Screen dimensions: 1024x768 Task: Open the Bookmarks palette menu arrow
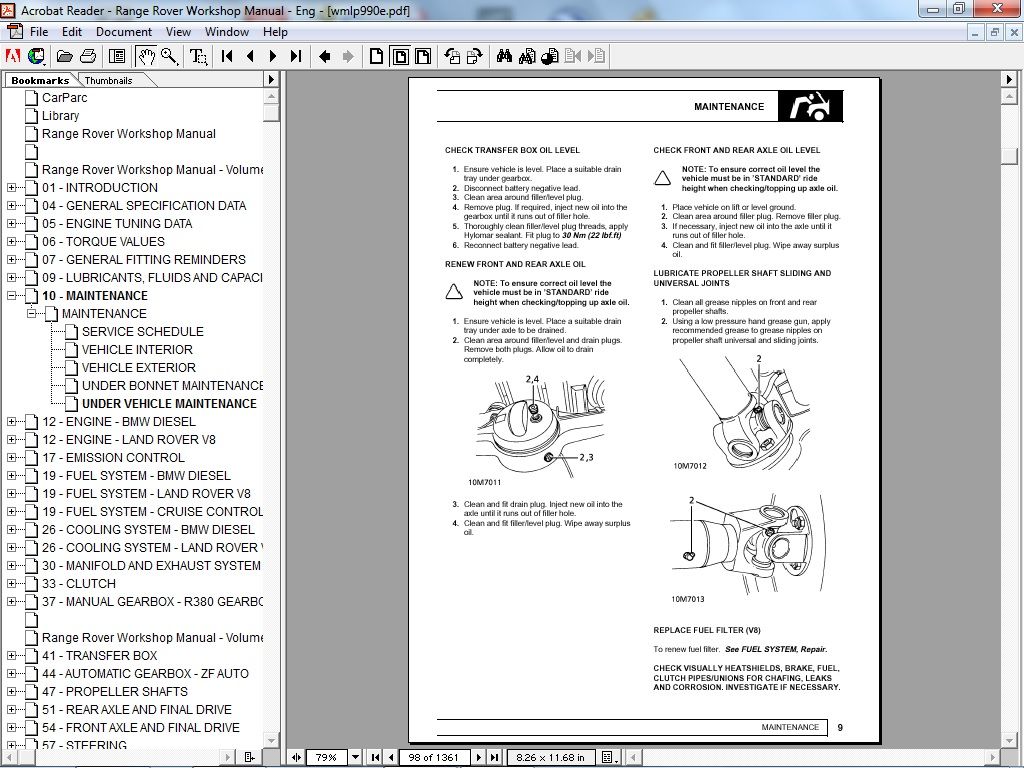click(271, 80)
